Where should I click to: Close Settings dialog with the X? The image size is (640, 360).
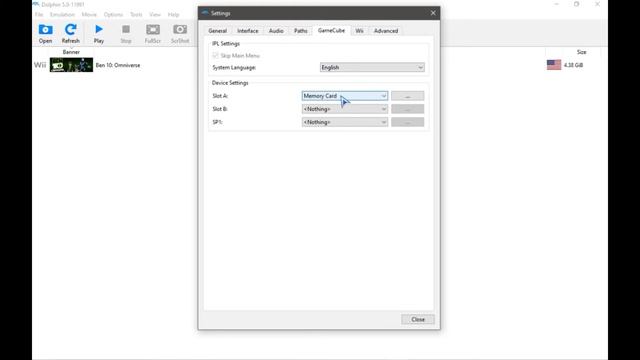pos(433,13)
